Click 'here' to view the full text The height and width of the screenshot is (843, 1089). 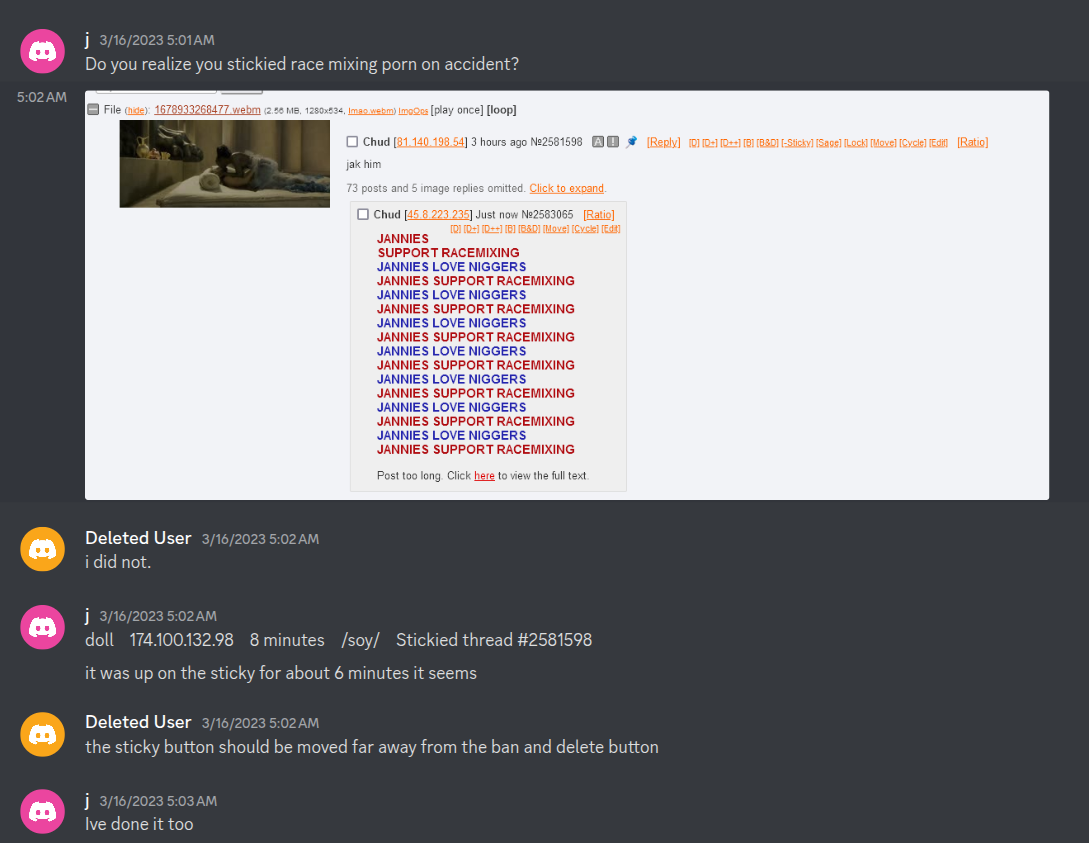(x=484, y=476)
